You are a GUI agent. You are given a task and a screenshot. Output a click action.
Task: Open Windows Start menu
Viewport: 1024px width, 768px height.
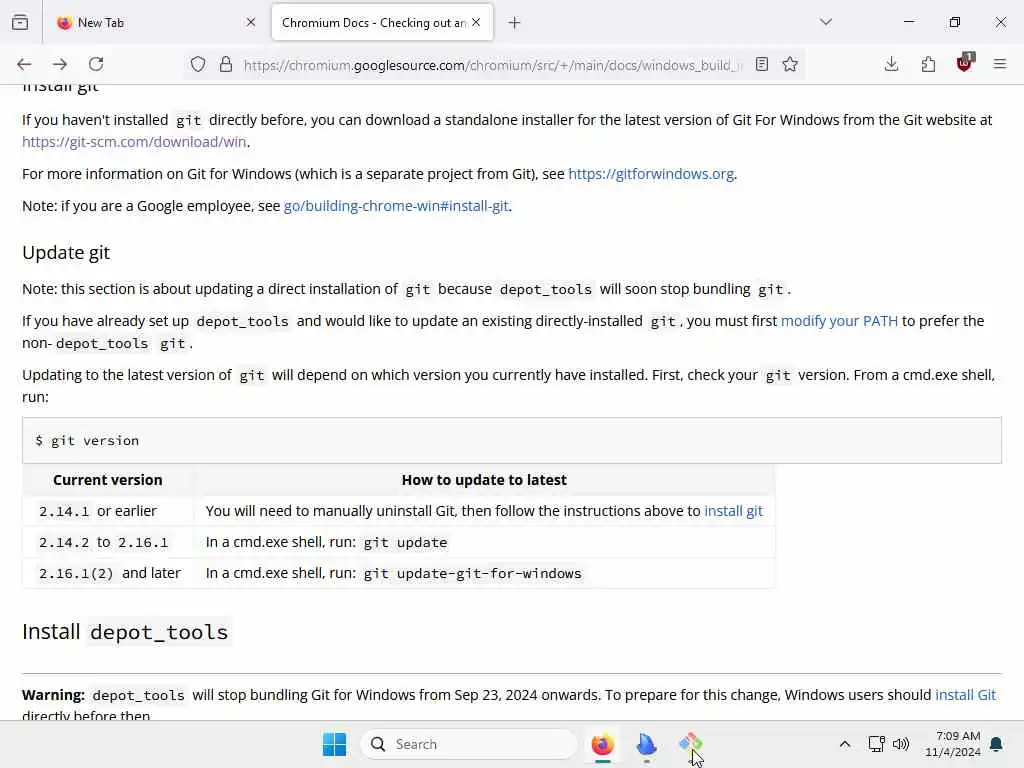coord(334,744)
